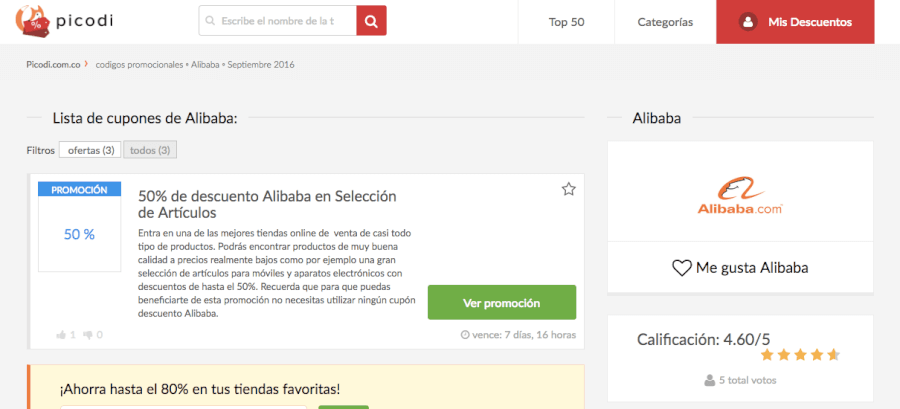Click the Lista de cupones de Alibaba heading
Image resolution: width=900 pixels, height=409 pixels.
coord(145,118)
